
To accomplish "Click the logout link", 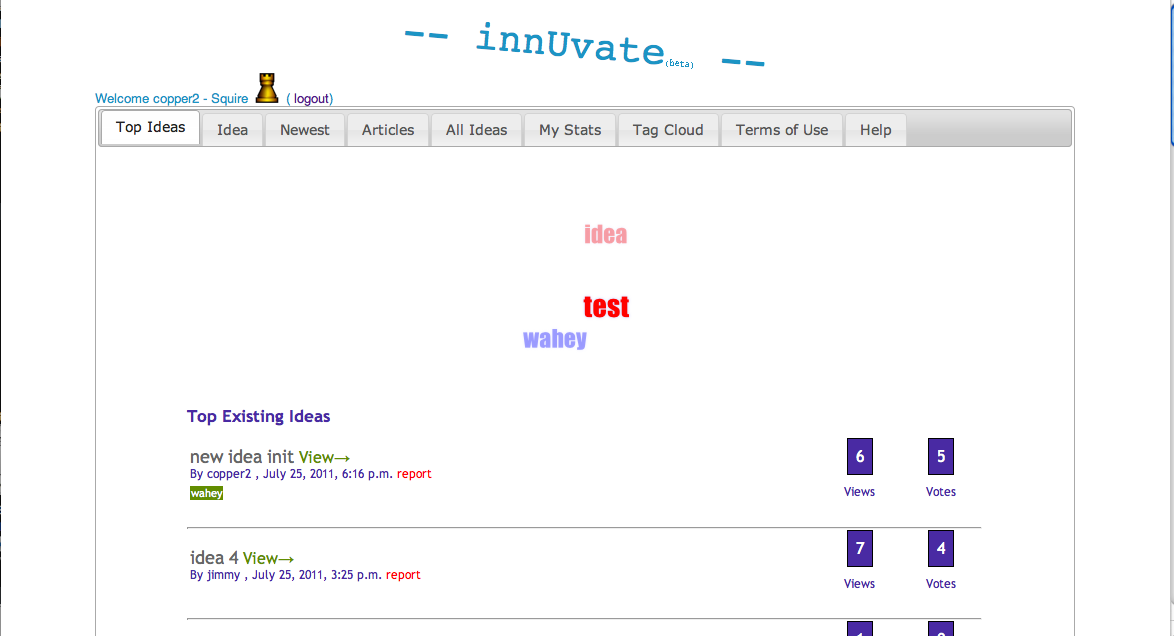I will 311,99.
